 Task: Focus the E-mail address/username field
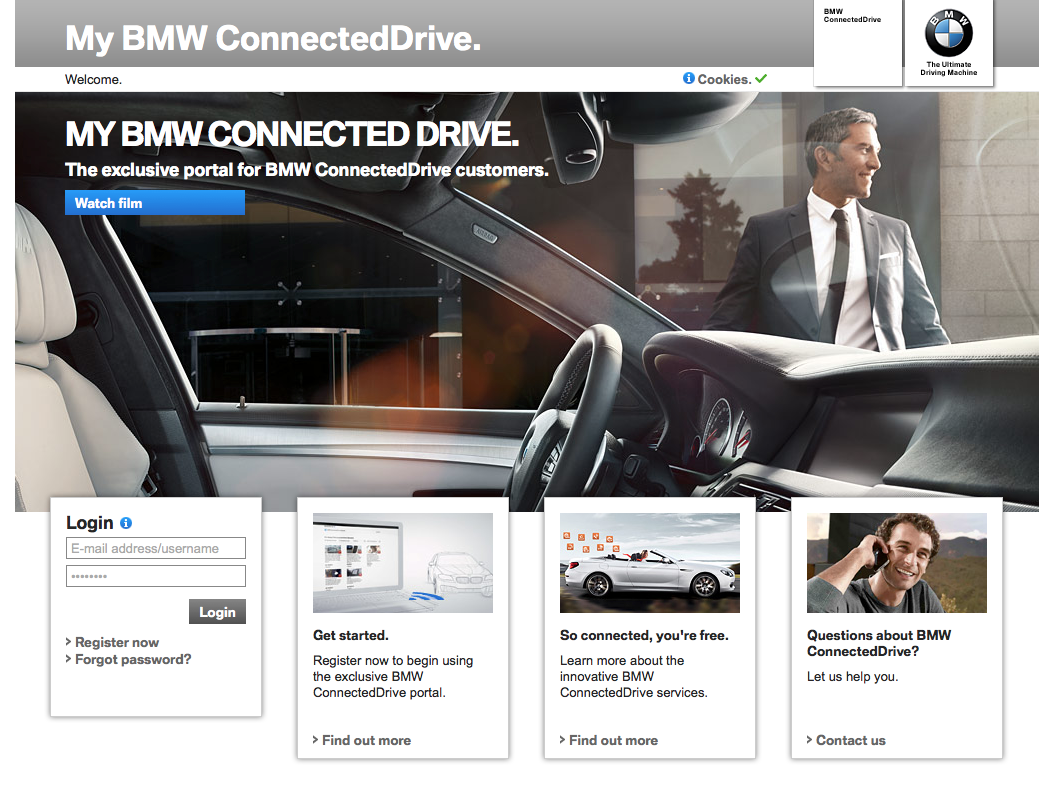click(x=156, y=548)
